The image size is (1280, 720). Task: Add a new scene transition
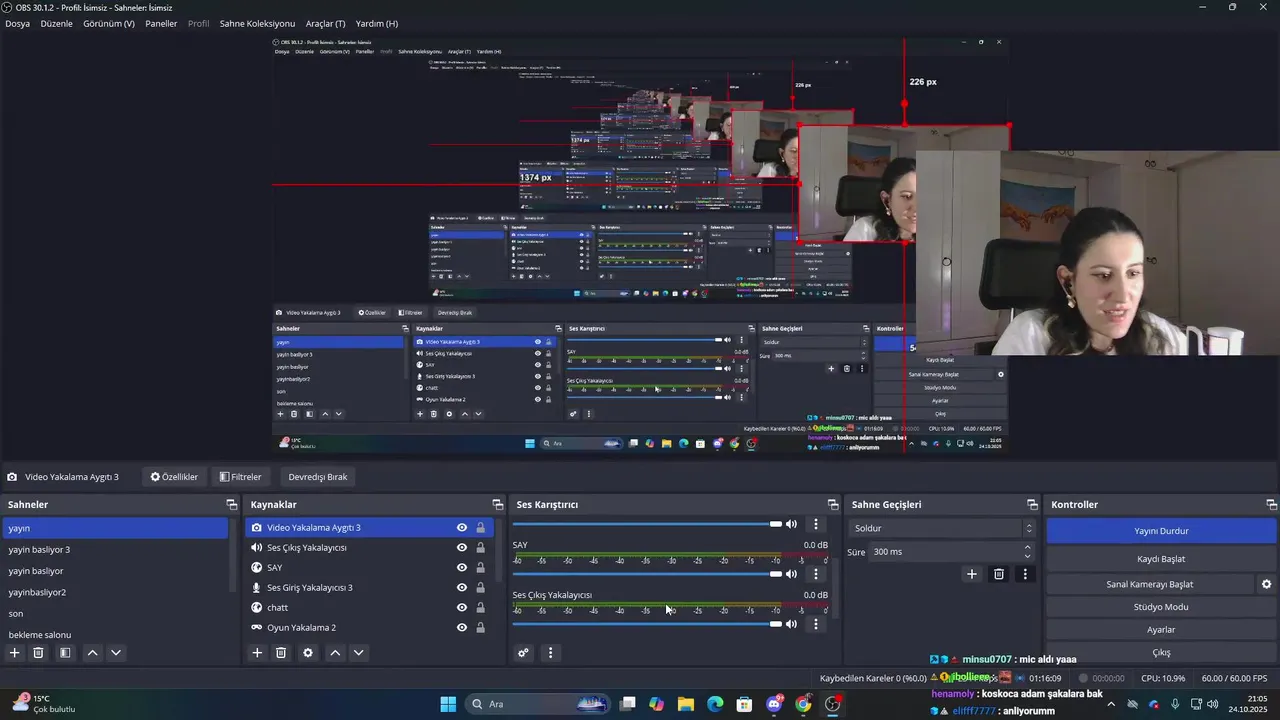971,574
